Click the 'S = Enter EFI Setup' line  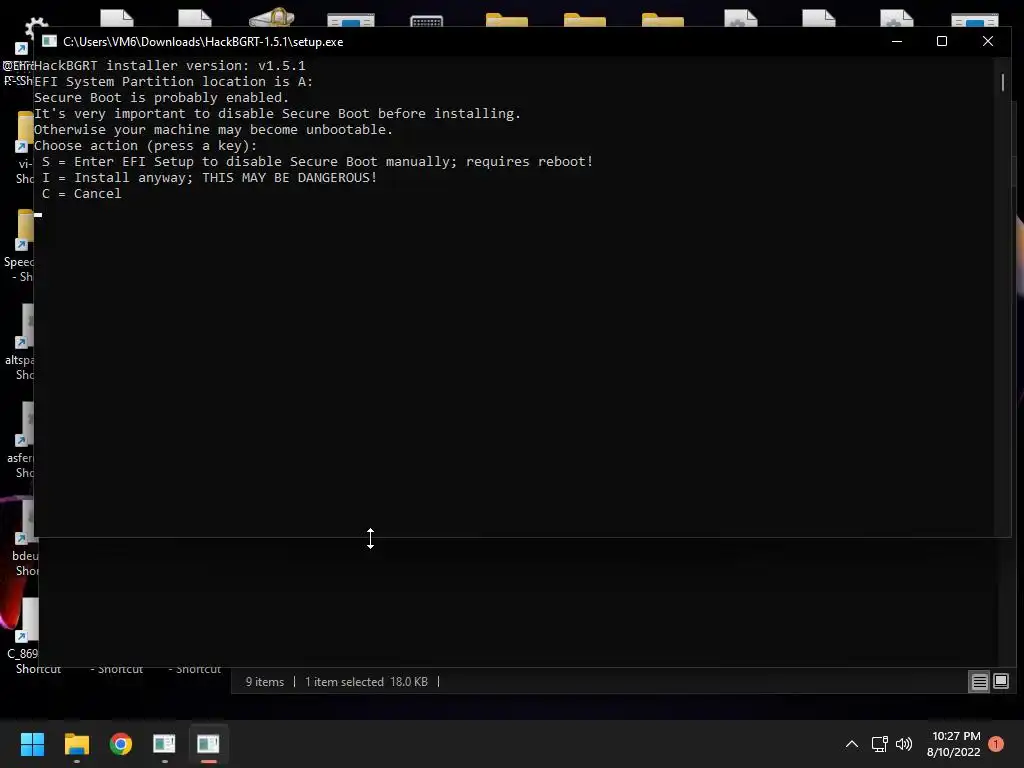pyautogui.click(x=317, y=161)
